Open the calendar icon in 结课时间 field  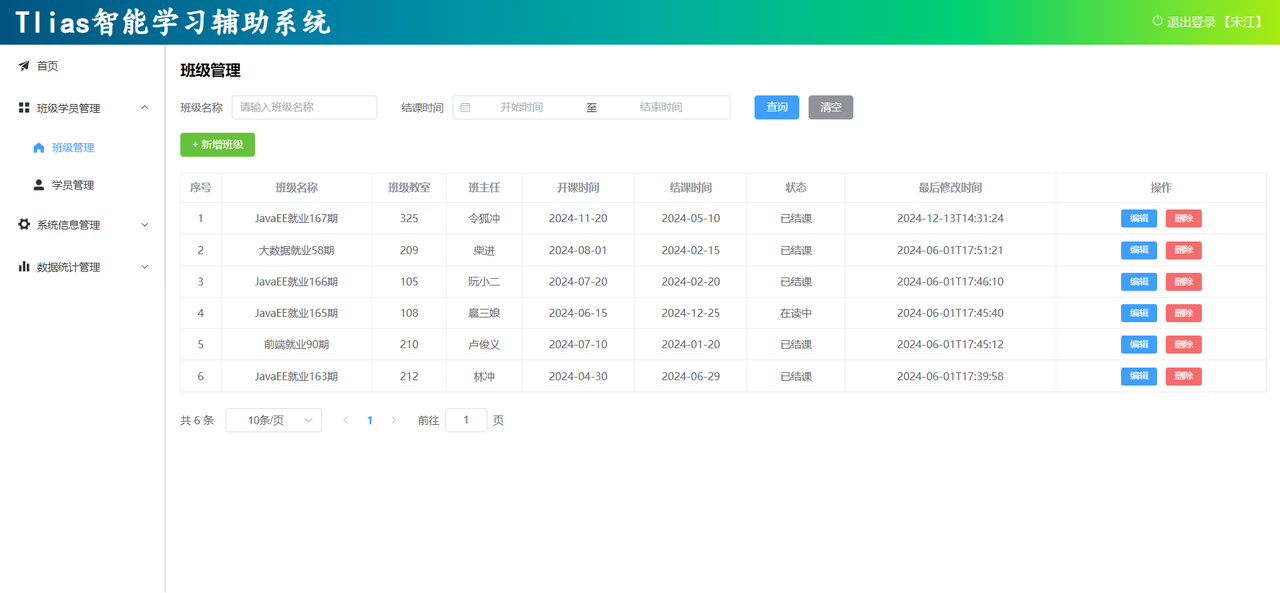tap(464, 107)
